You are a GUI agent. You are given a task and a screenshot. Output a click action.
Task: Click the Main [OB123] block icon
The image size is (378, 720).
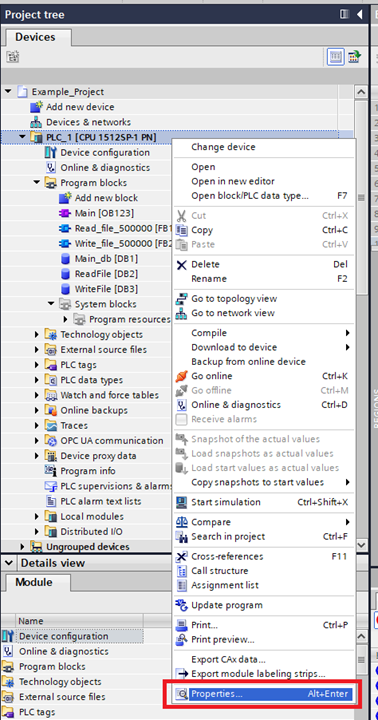(x=65, y=213)
